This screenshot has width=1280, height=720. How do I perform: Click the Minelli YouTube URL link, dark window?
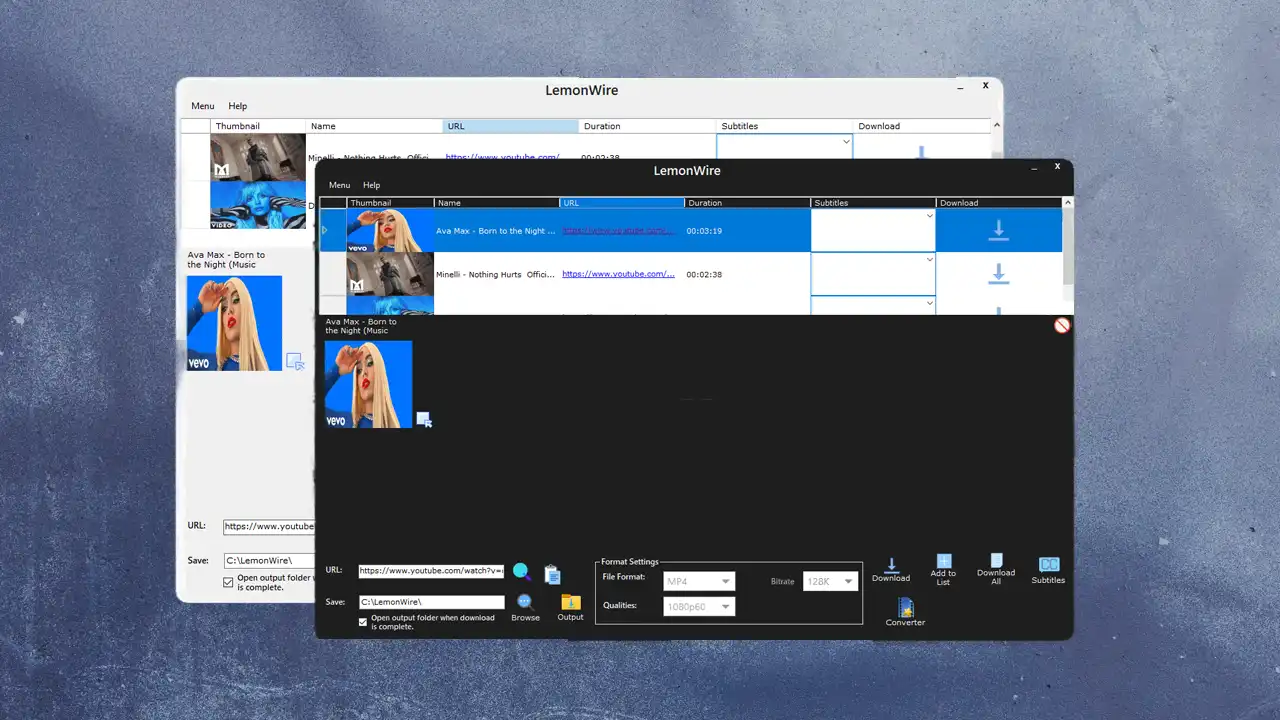click(x=618, y=274)
